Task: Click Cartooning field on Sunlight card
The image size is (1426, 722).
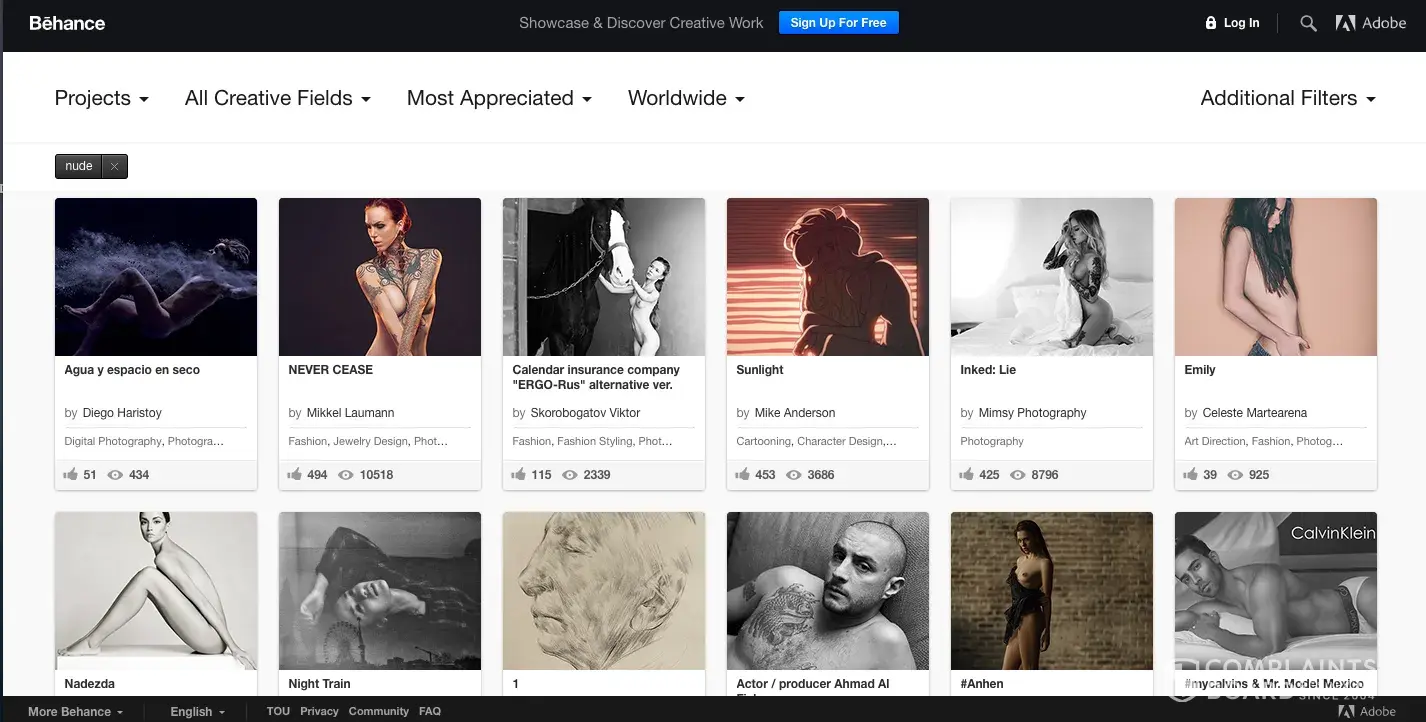Action: (x=764, y=441)
